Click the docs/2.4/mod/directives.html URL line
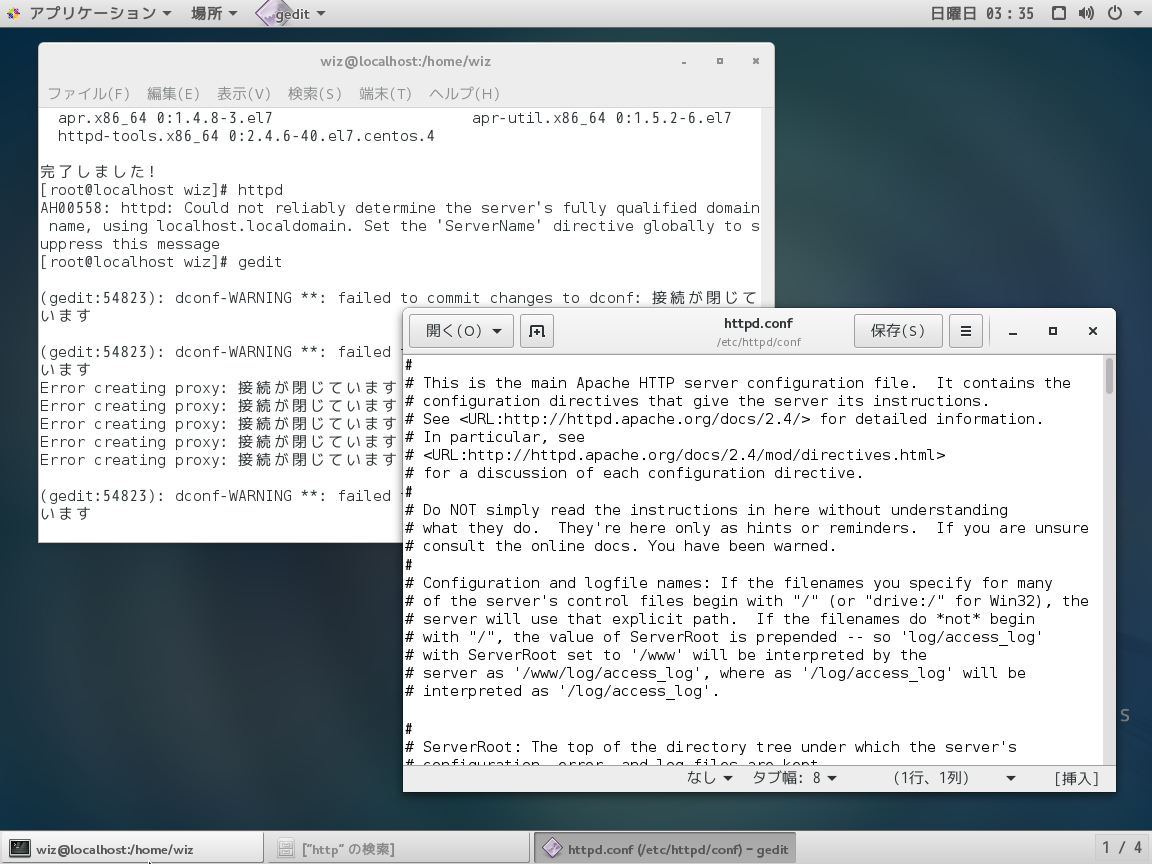The image size is (1152, 864). [675, 456]
